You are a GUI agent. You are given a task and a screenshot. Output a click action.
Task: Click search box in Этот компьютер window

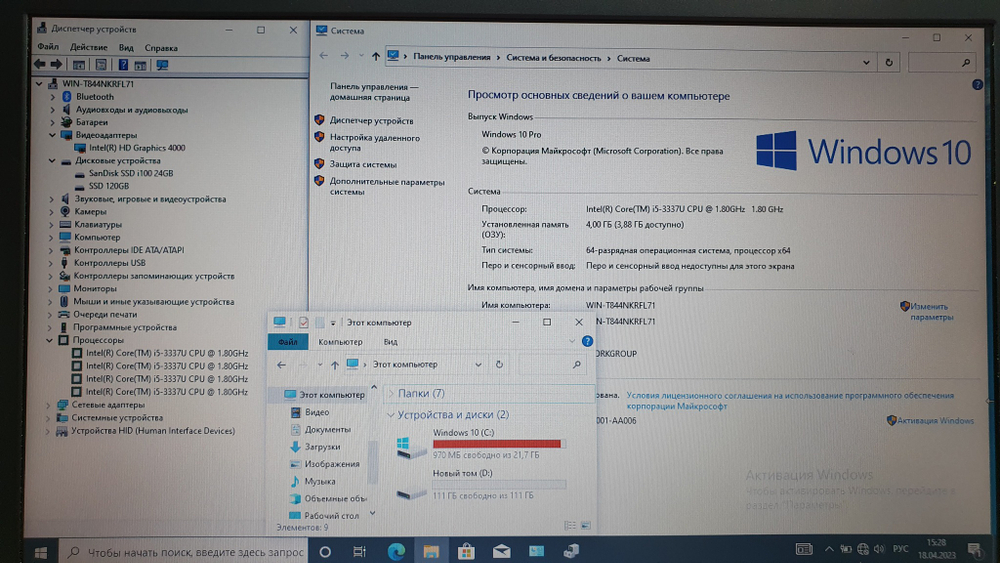tap(552, 365)
